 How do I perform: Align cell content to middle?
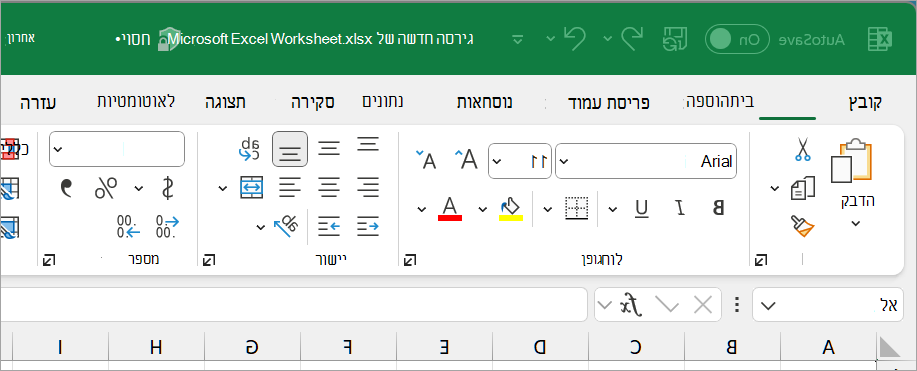tap(329, 149)
